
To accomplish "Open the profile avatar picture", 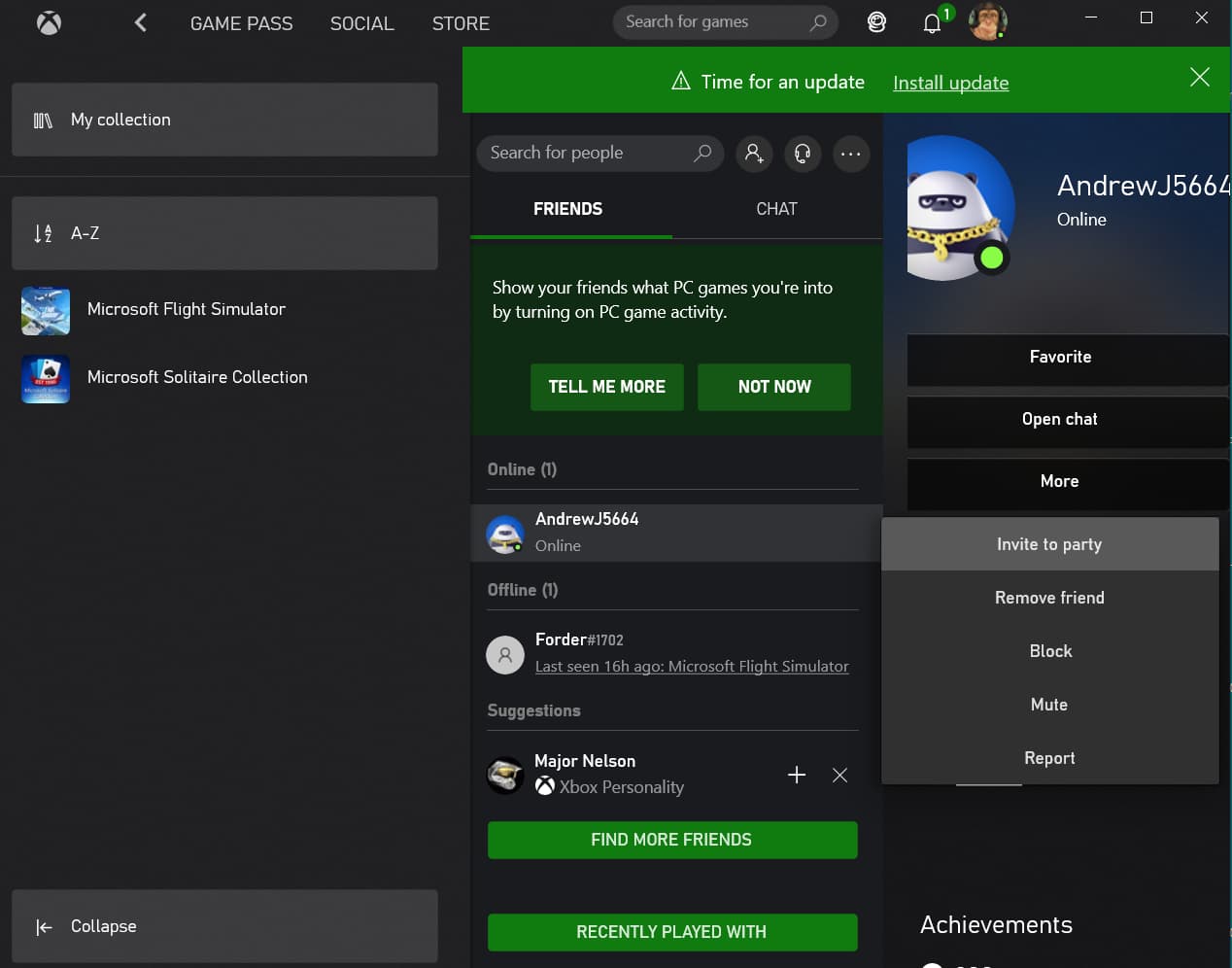I will 988,21.
